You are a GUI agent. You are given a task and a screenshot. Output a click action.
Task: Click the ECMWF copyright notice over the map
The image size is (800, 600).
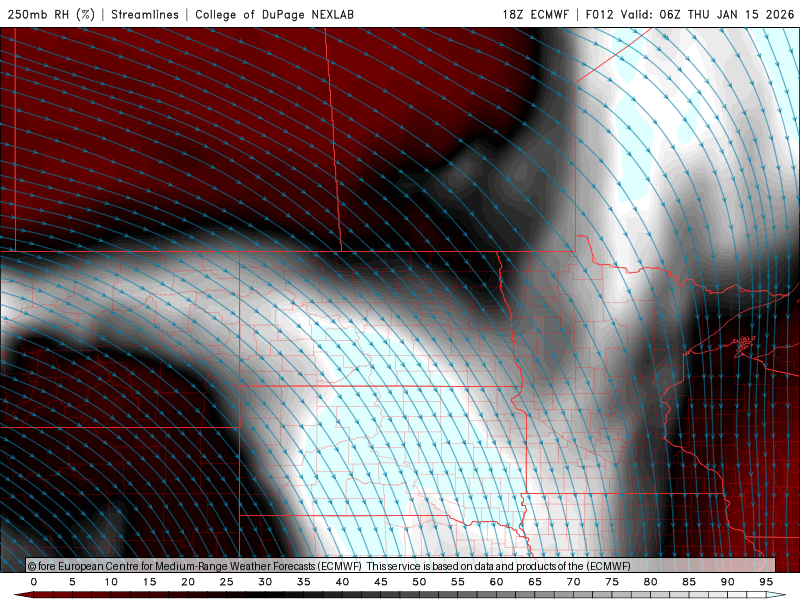click(x=329, y=566)
